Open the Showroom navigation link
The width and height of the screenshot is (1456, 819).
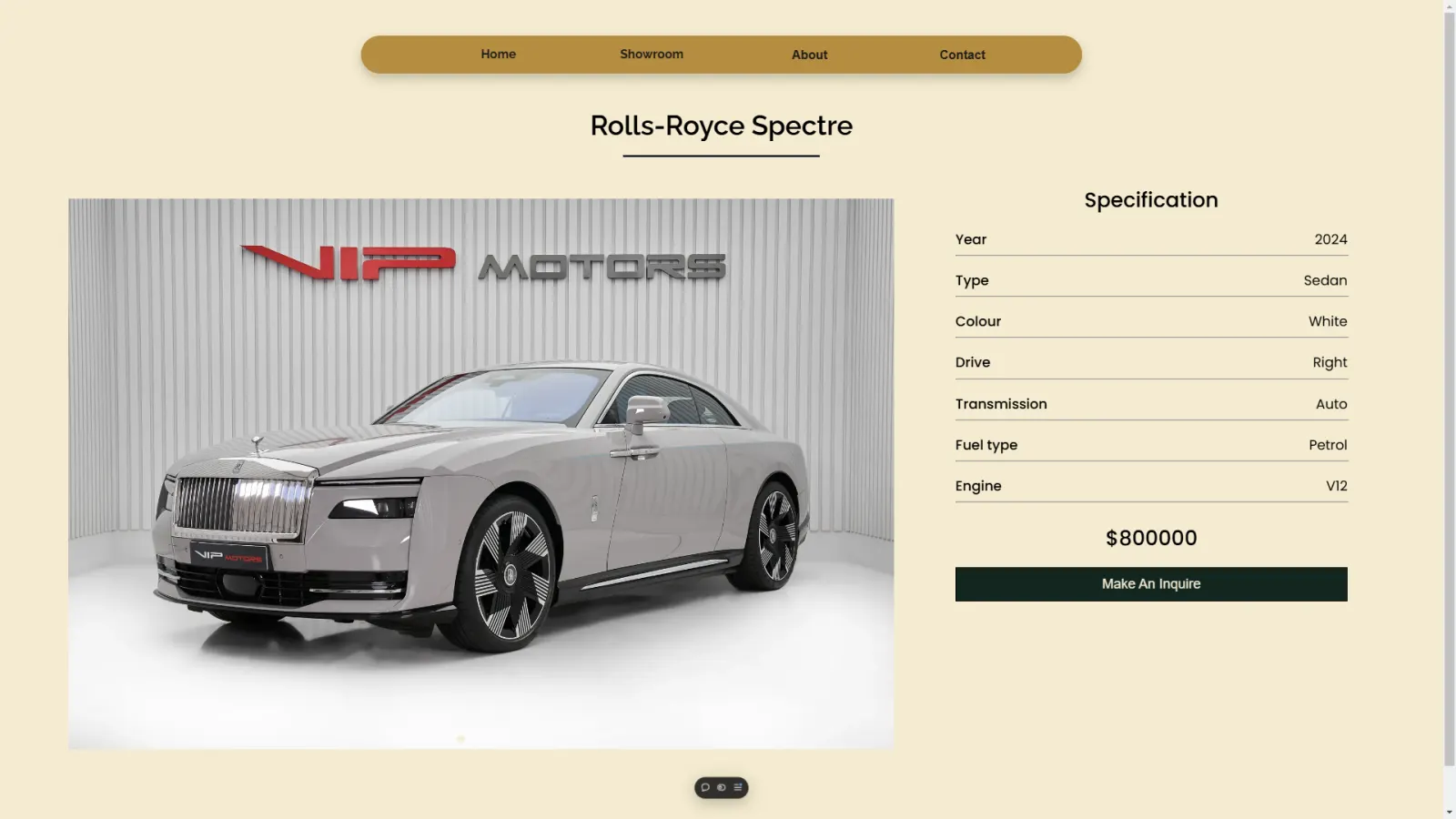652,55
